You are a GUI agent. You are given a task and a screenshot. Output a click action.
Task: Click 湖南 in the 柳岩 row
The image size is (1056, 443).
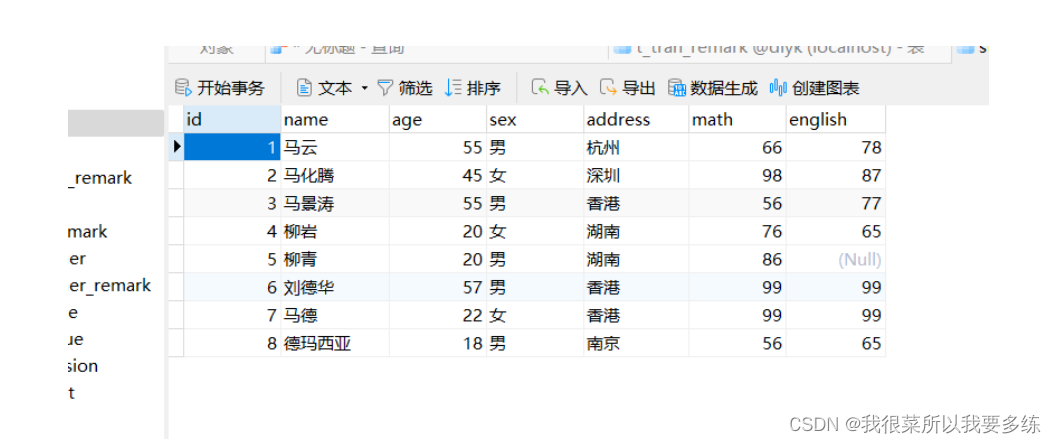point(636,231)
